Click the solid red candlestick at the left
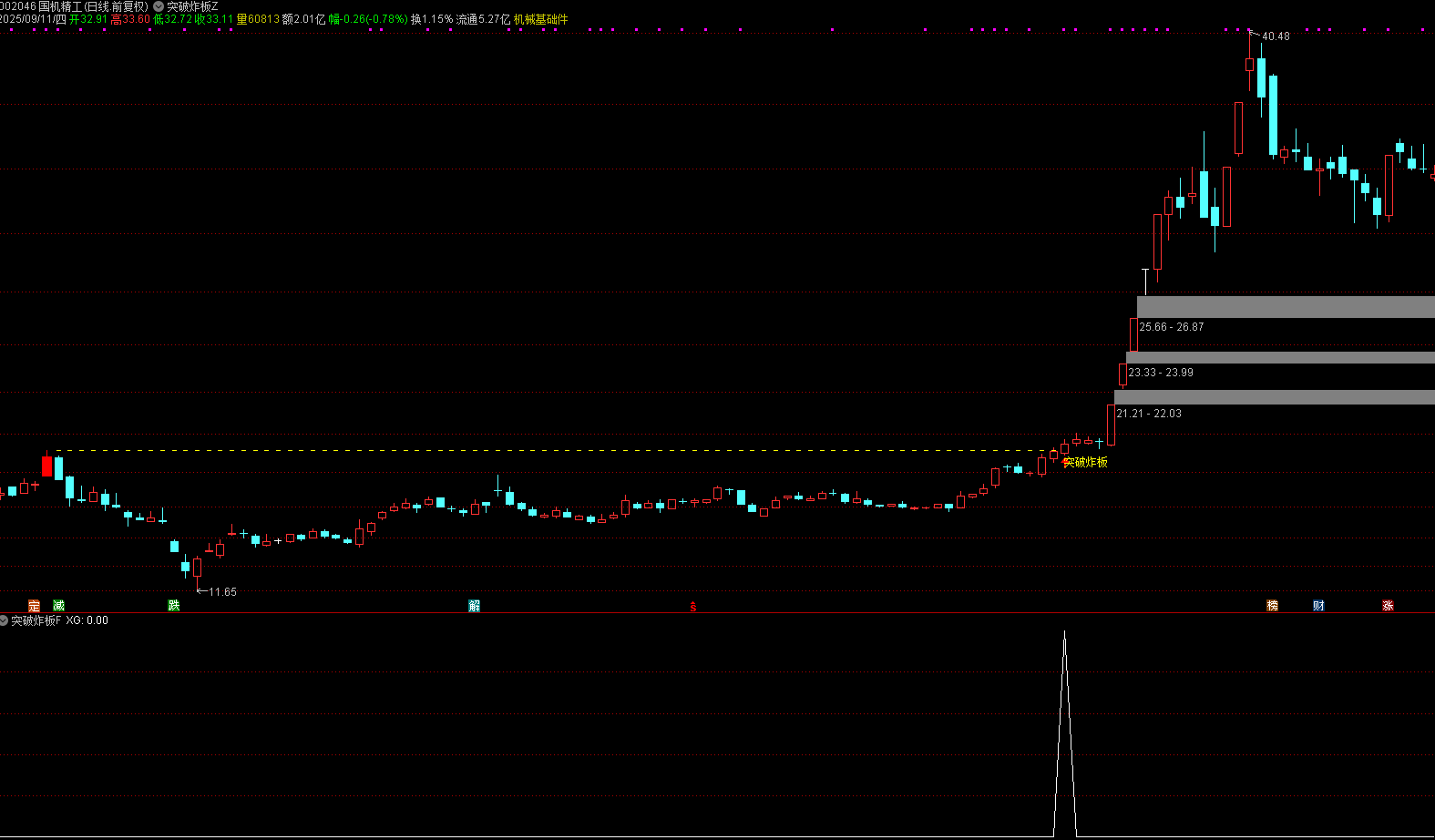 pyautogui.click(x=46, y=466)
